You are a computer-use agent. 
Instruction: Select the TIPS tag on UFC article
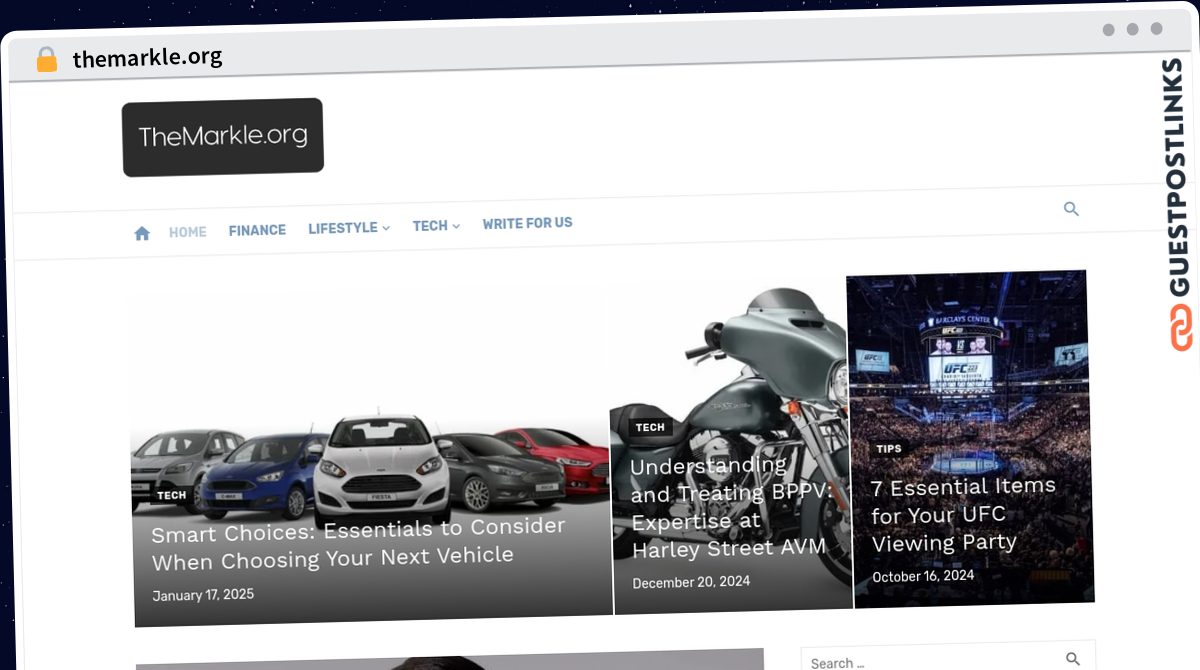889,449
